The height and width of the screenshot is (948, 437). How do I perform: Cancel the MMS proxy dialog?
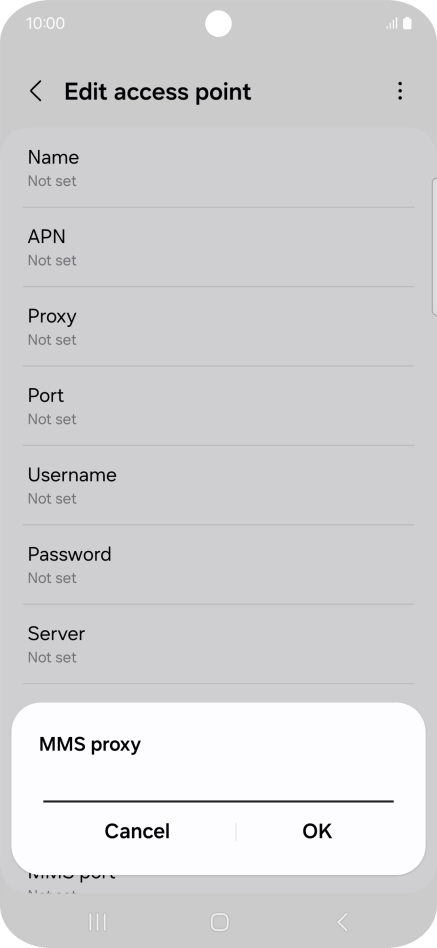(x=137, y=831)
